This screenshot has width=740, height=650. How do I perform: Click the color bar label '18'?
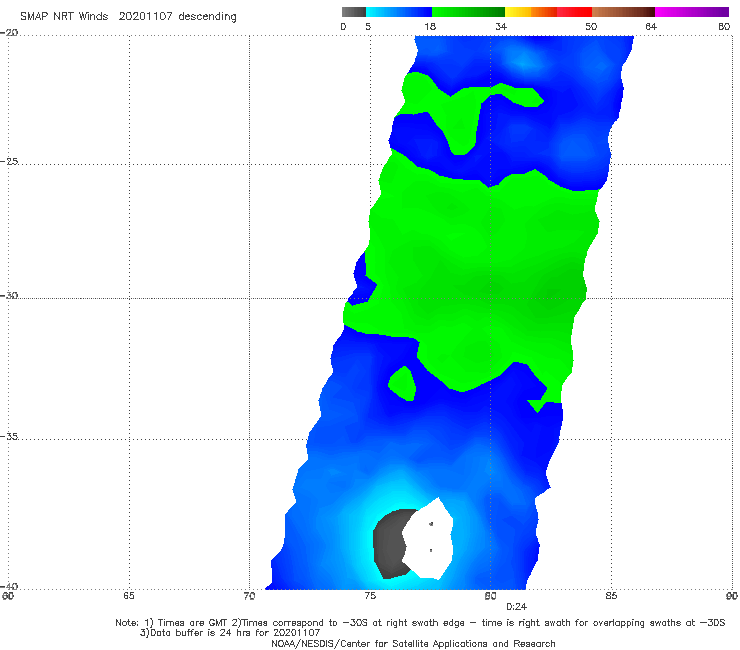coord(430,26)
